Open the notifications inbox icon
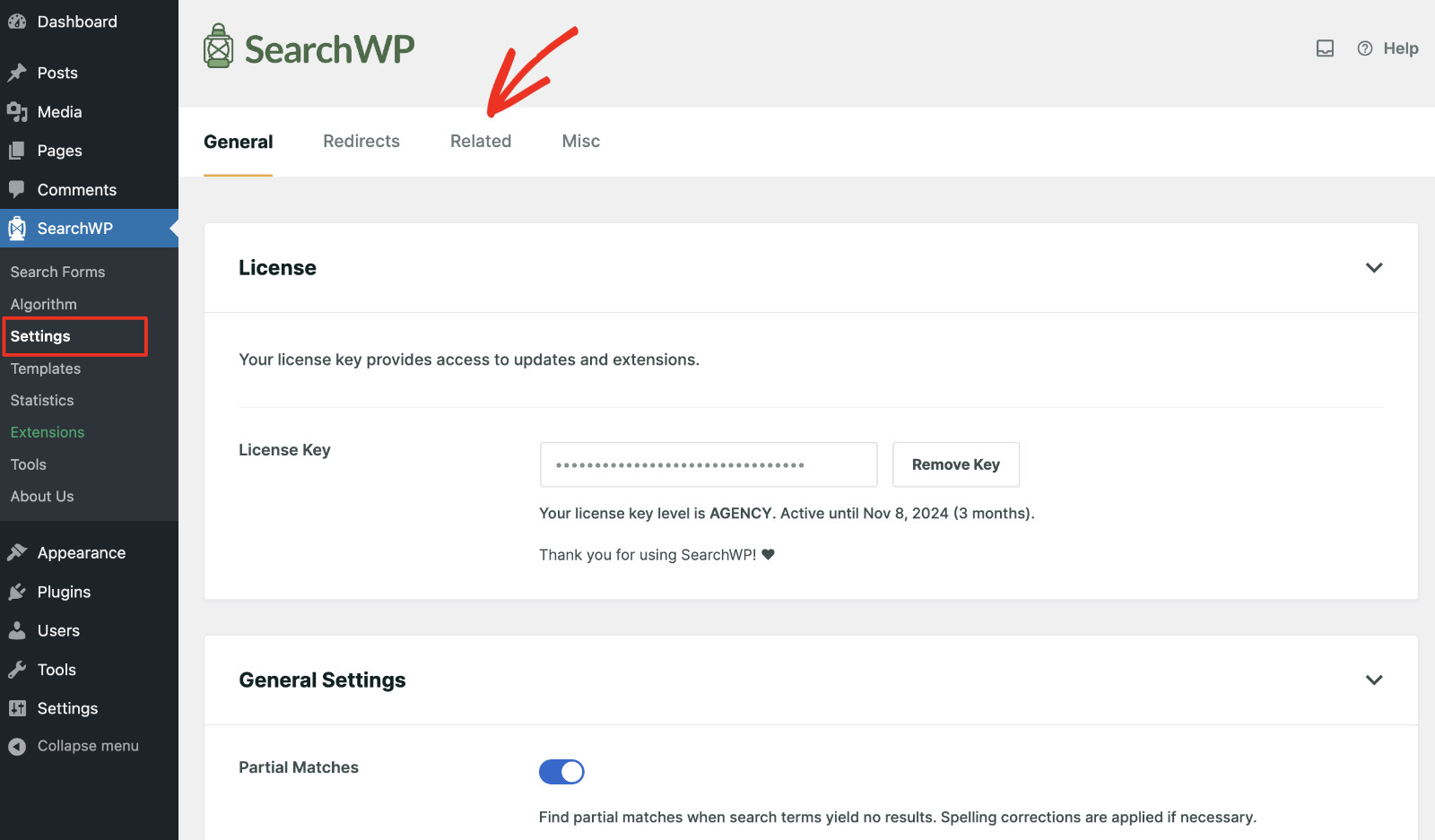The width and height of the screenshot is (1435, 840). coord(1325,48)
